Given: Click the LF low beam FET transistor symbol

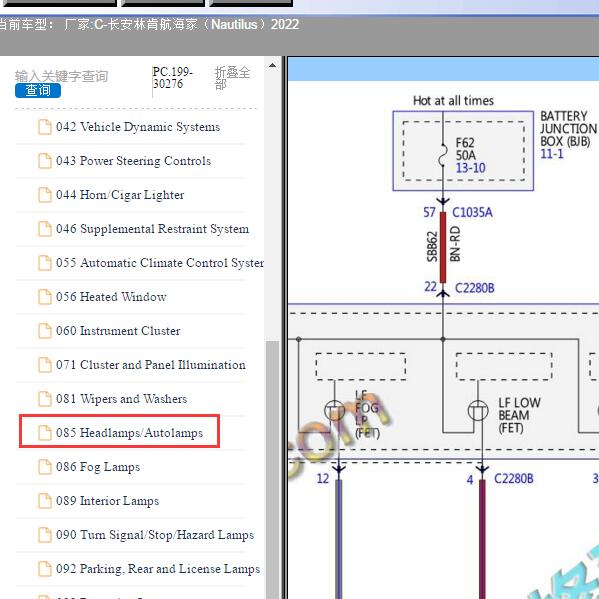Looking at the screenshot, I should tap(478, 411).
